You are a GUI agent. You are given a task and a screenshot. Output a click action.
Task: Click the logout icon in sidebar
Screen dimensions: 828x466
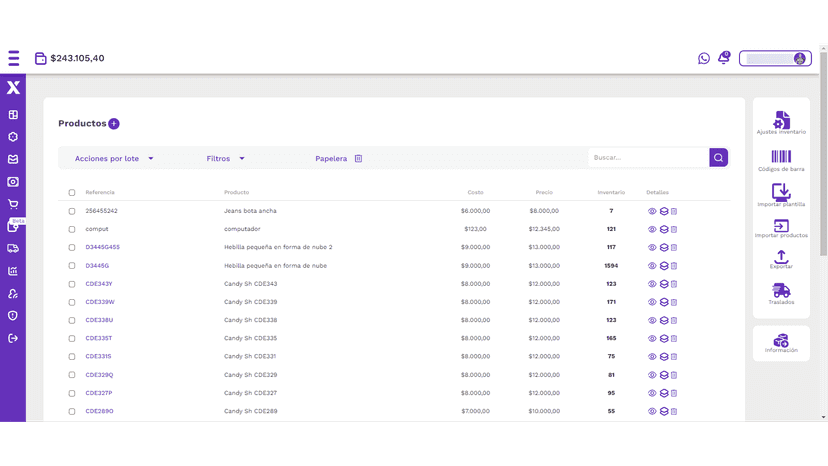tap(13, 338)
